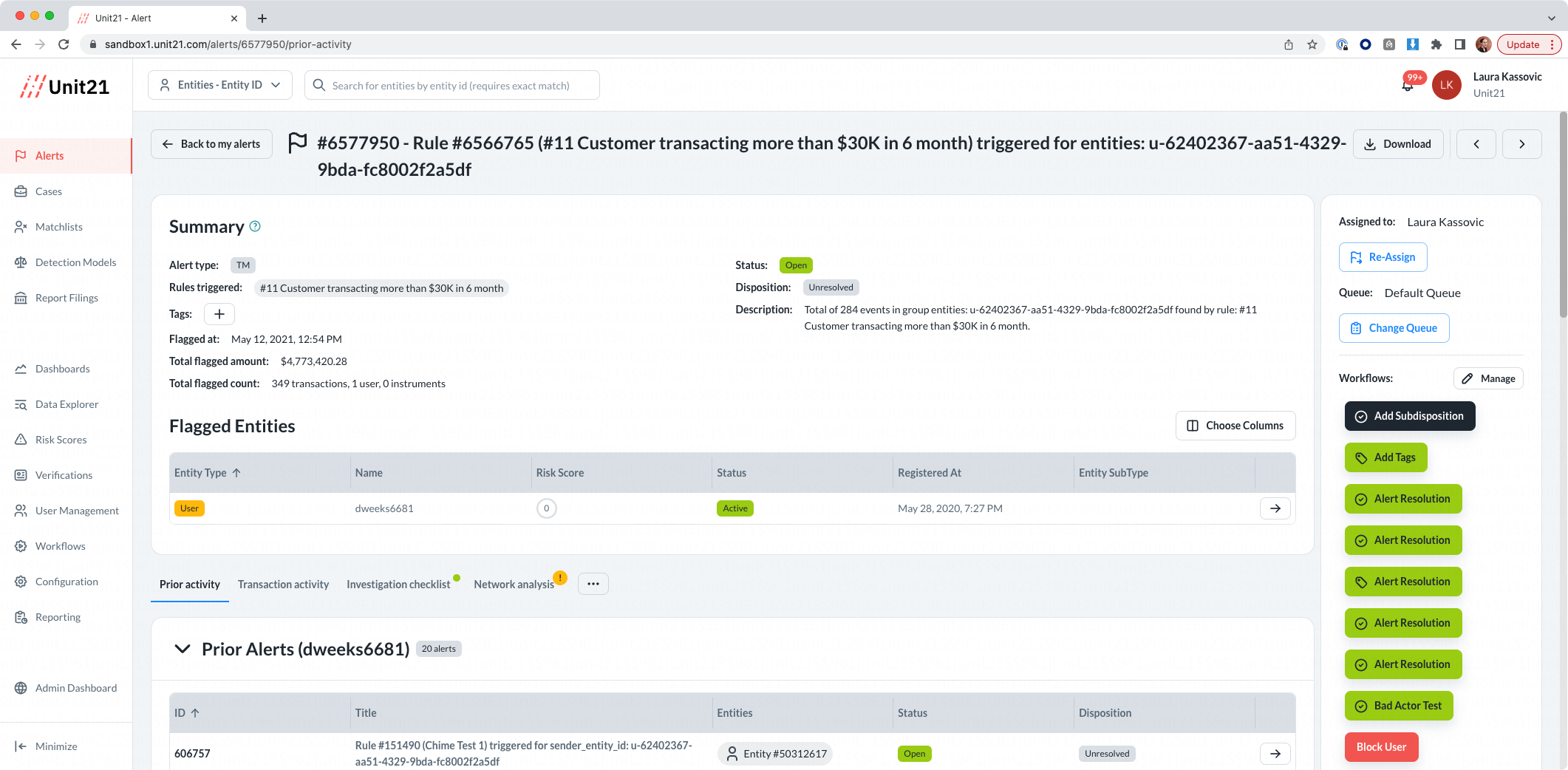1568x770 pixels.
Task: Click the Summary help question icon
Action: point(255,226)
